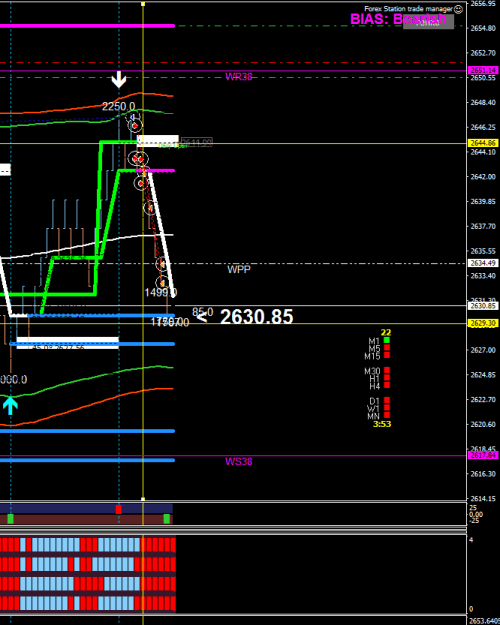This screenshot has height=625, width=500.
Task: Click the red MN timeframe square
Action: point(386,415)
